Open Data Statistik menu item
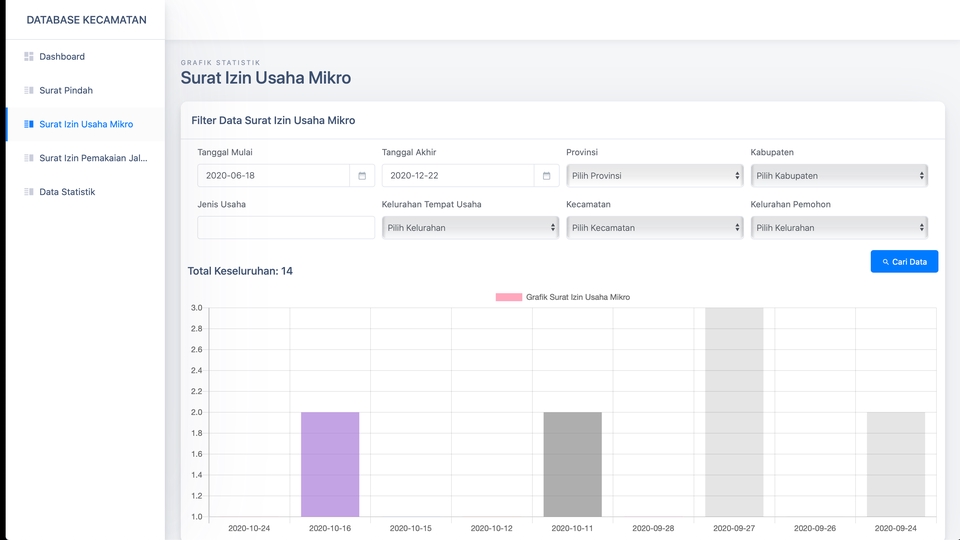Image resolution: width=960 pixels, height=540 pixels. point(67,192)
